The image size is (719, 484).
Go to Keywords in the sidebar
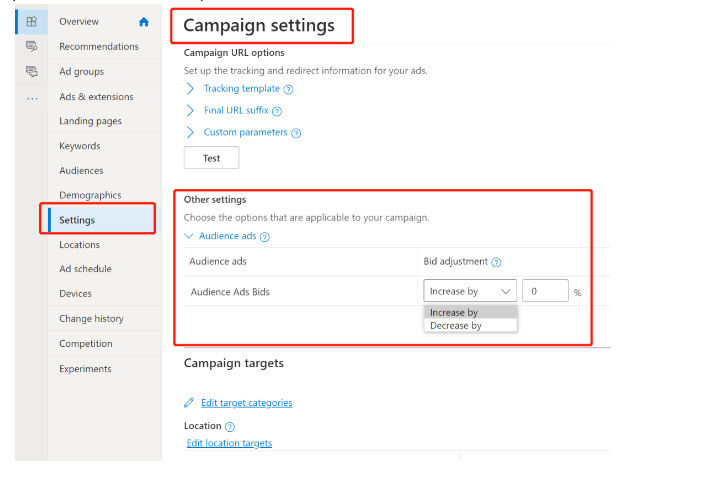(80, 146)
